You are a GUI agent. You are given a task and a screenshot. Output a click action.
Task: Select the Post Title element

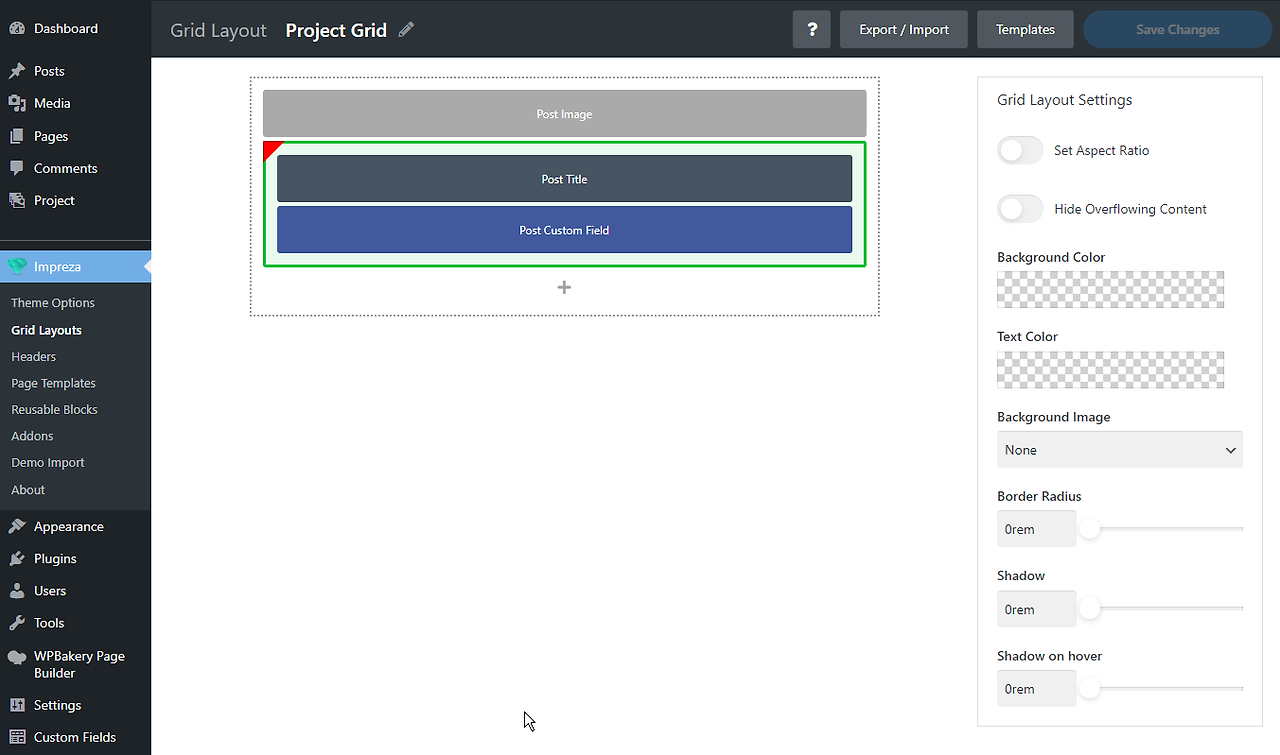tap(564, 179)
